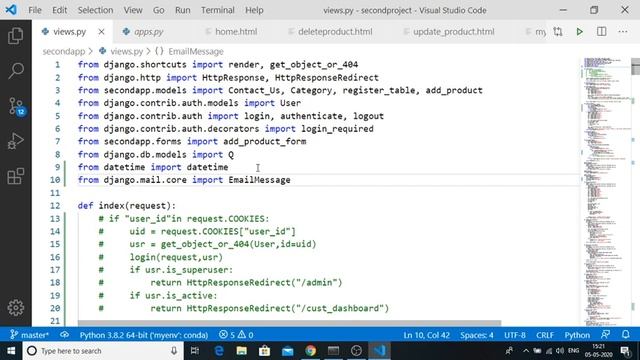Open the Help menu

tap(254, 10)
